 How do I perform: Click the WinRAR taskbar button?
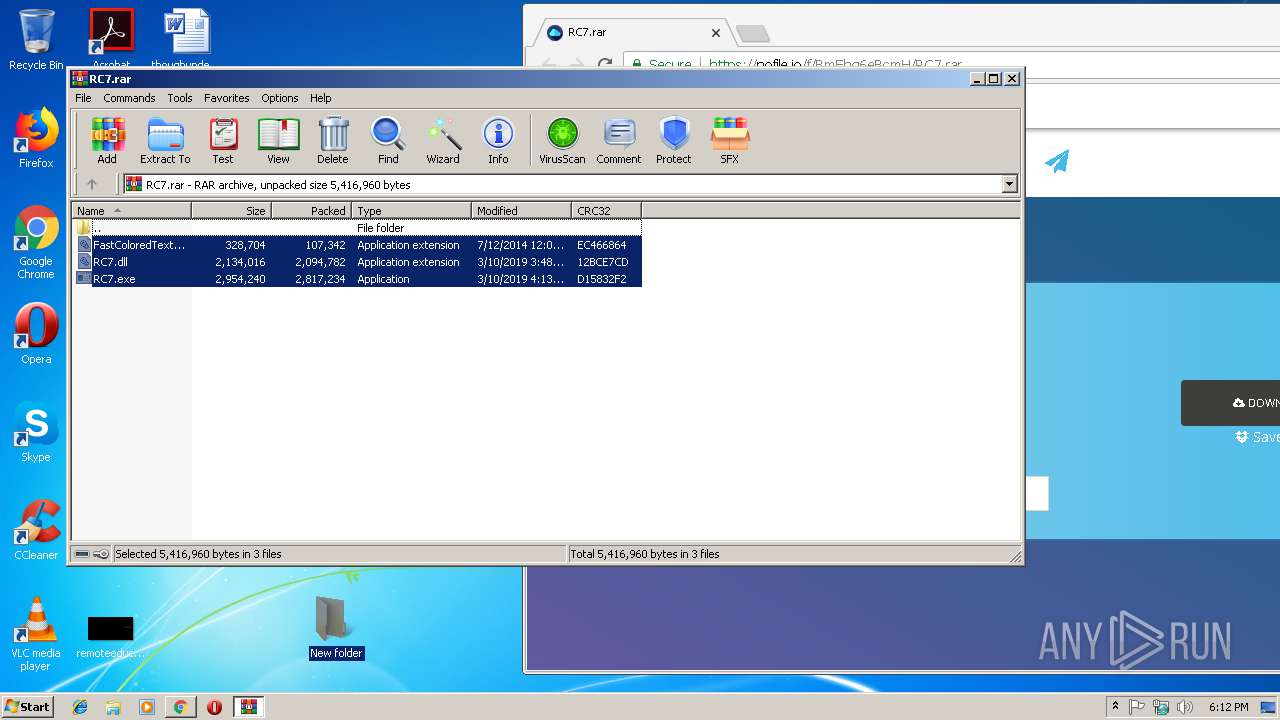(x=248, y=707)
